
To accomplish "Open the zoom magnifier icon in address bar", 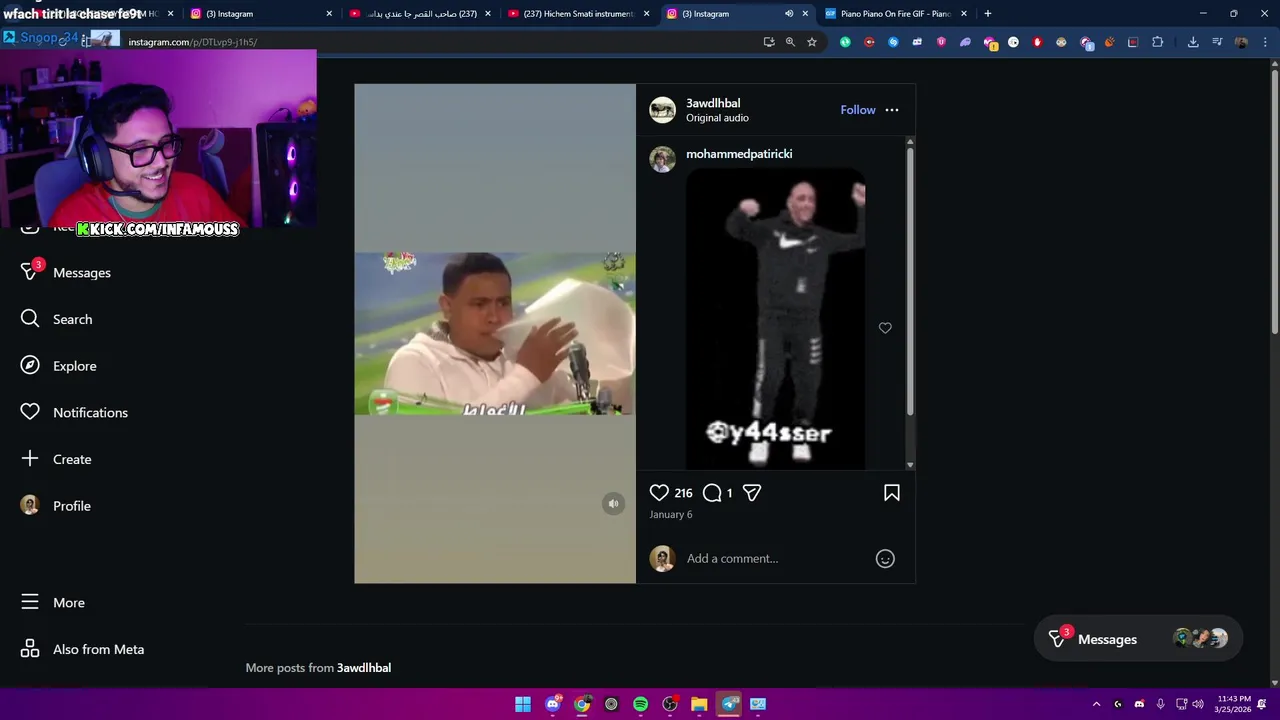I will [x=790, y=42].
